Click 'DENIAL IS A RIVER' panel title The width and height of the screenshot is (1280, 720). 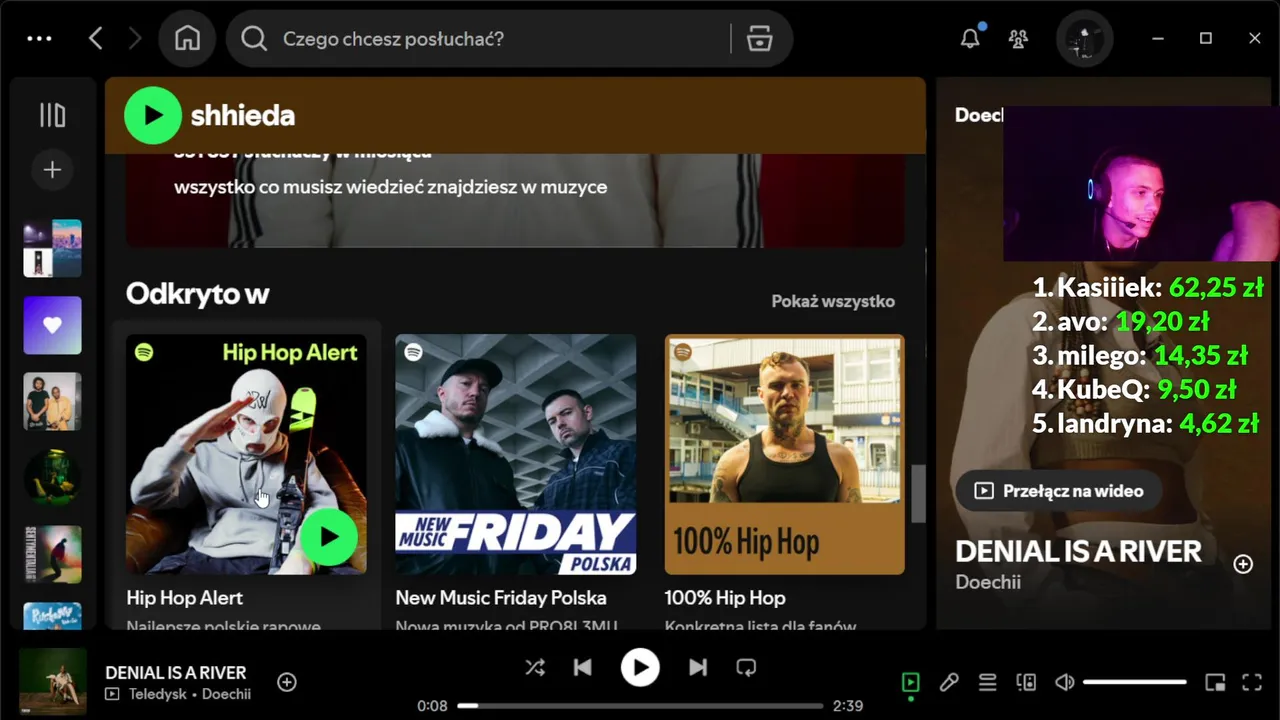[x=1078, y=551]
